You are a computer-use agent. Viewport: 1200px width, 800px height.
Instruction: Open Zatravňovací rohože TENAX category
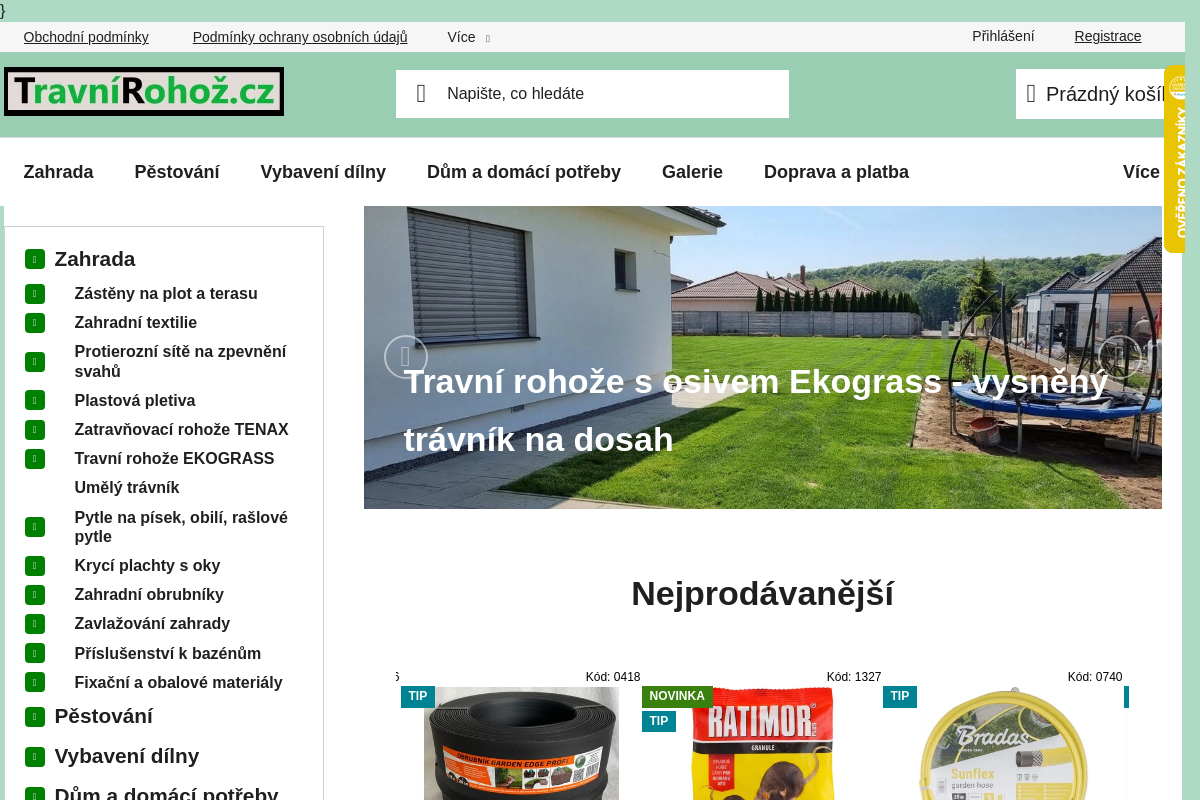tap(182, 430)
